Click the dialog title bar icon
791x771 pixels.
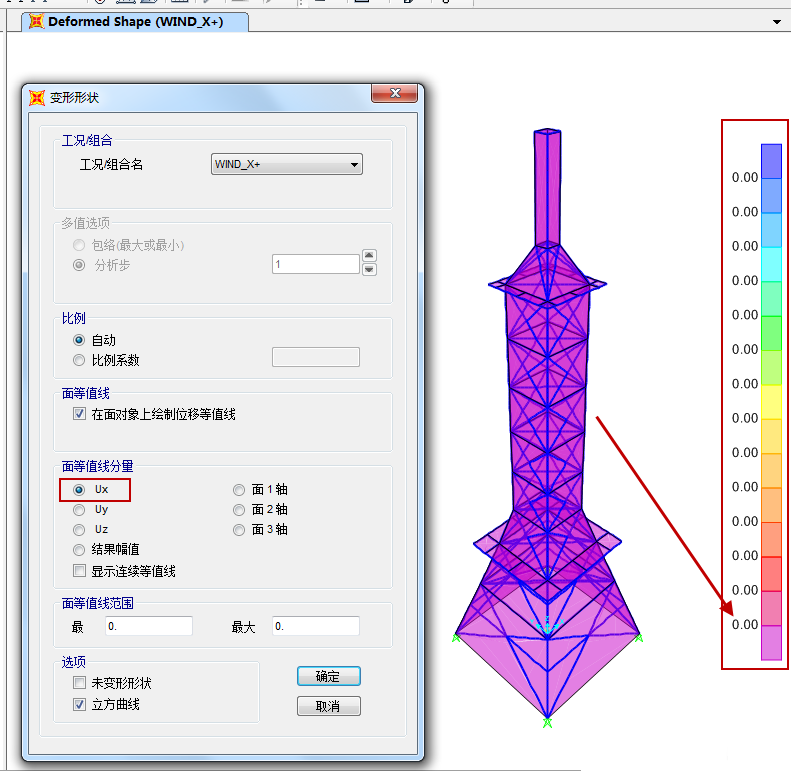[x=37, y=98]
